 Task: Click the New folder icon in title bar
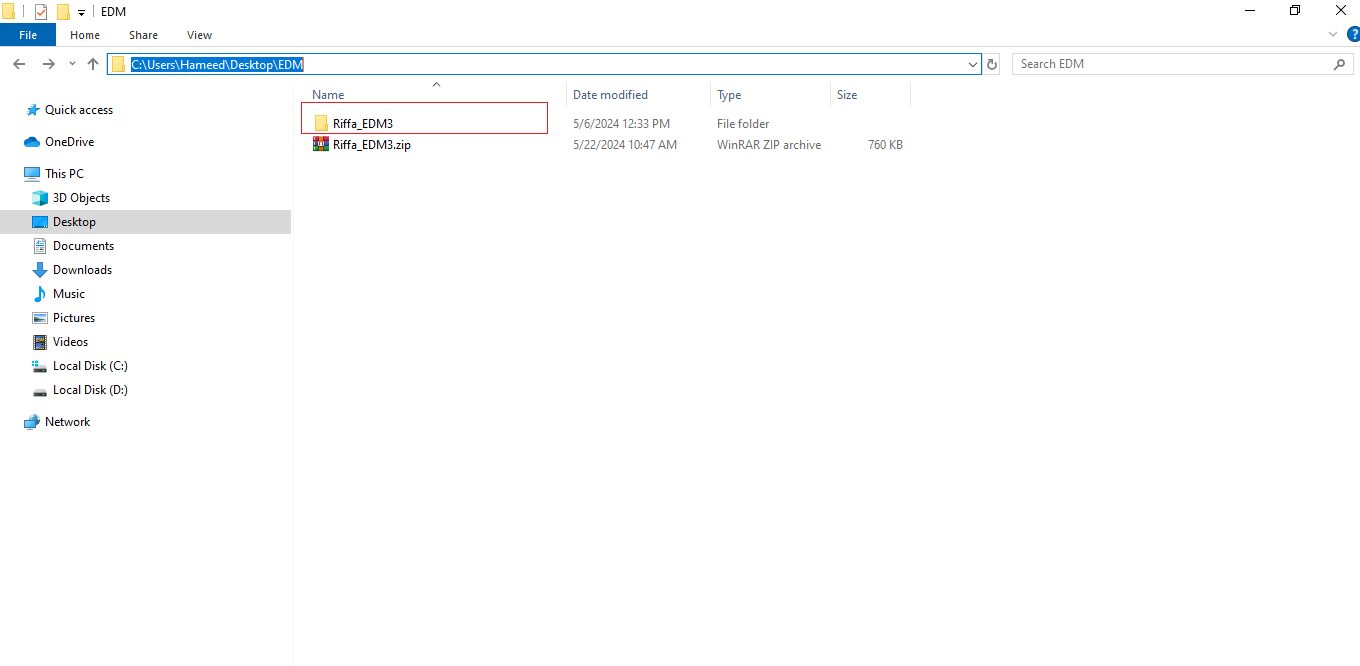point(63,12)
